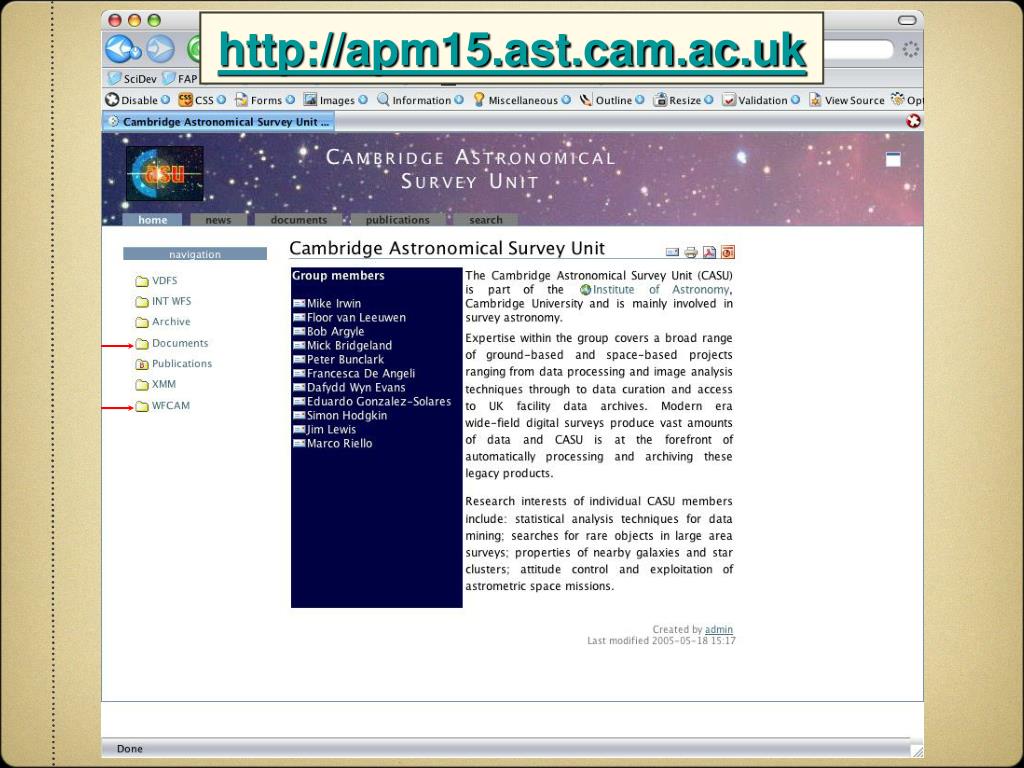The image size is (1024, 768).
Task: Click the mail icon beside Mike Irwin
Action: [299, 303]
